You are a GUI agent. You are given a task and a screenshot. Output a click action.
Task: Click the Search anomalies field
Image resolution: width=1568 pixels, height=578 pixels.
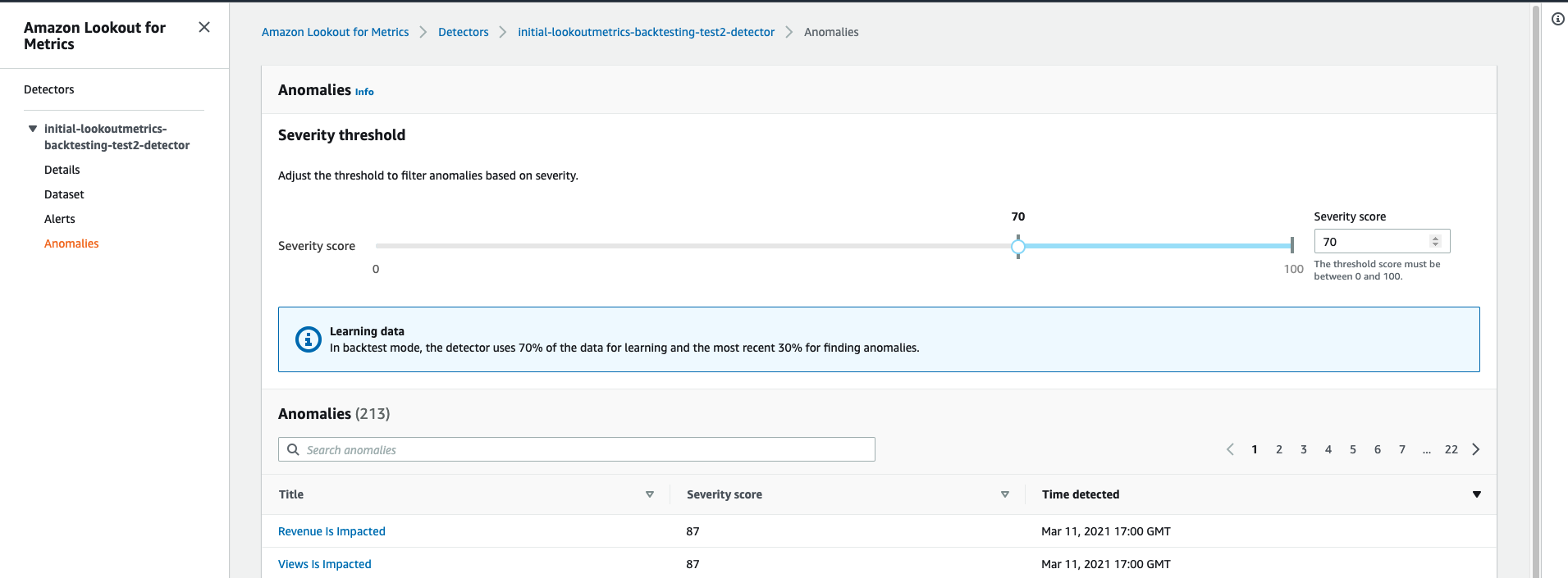(577, 449)
